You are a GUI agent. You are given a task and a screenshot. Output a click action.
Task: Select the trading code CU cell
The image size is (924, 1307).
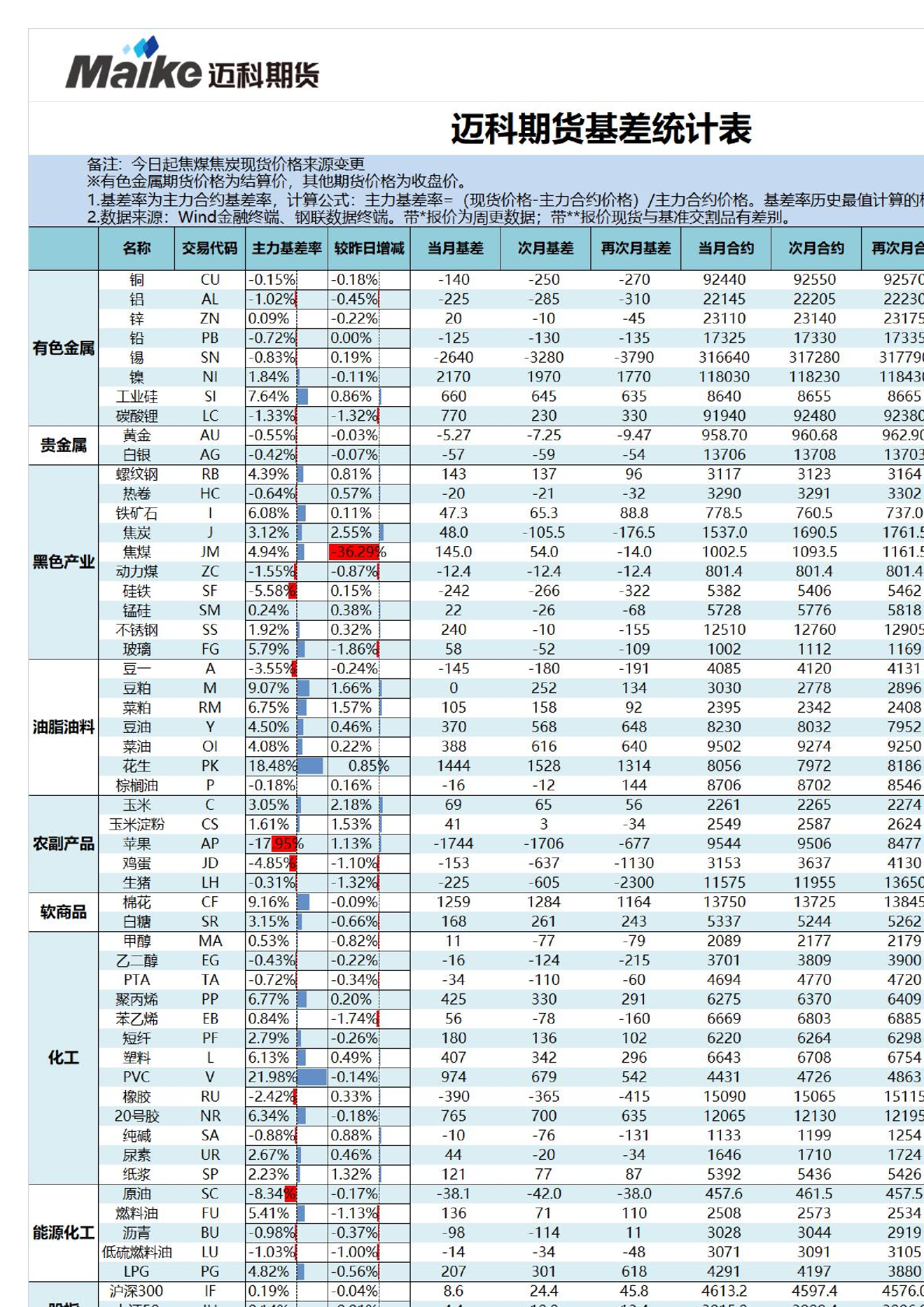coord(210,280)
